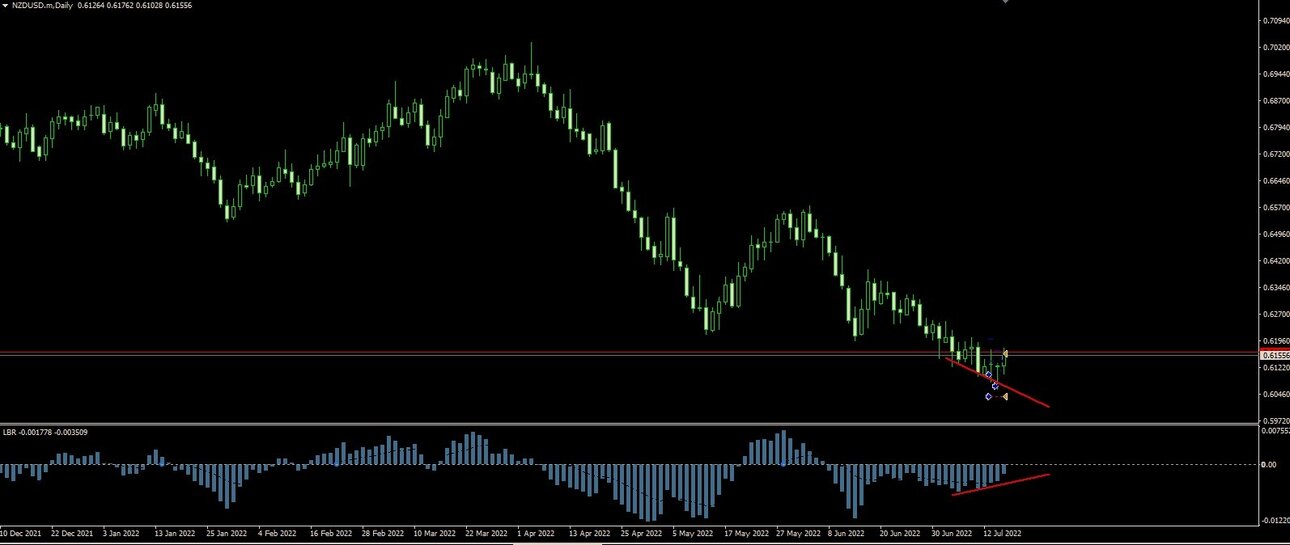Click the orange trade arrow beside the latest candle

click(1005, 354)
